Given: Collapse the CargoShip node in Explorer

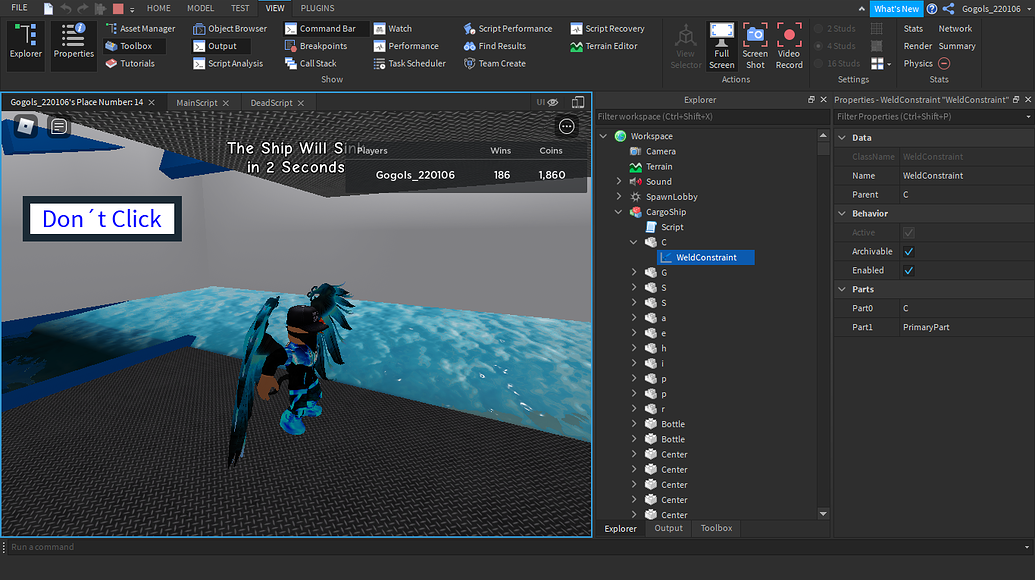Looking at the screenshot, I should (620, 211).
